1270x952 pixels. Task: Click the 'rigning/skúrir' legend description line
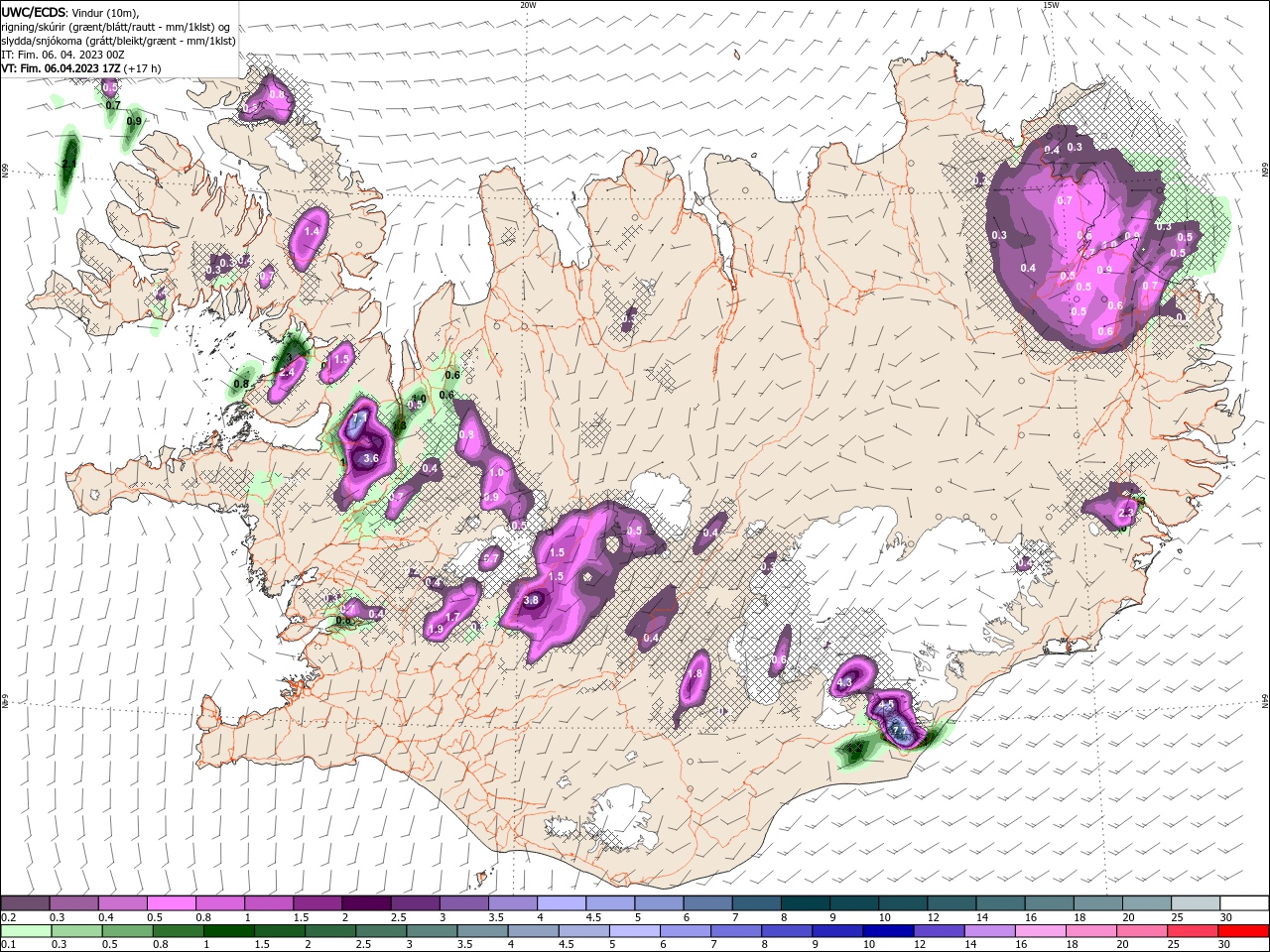(x=115, y=27)
